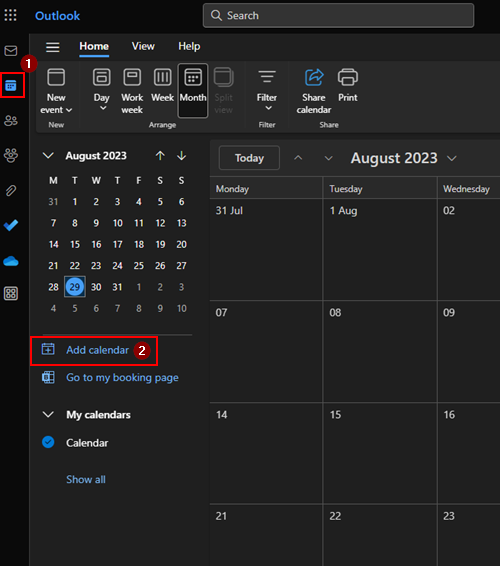Open the Files paperclip icon
The image size is (500, 566).
[x=11, y=190]
